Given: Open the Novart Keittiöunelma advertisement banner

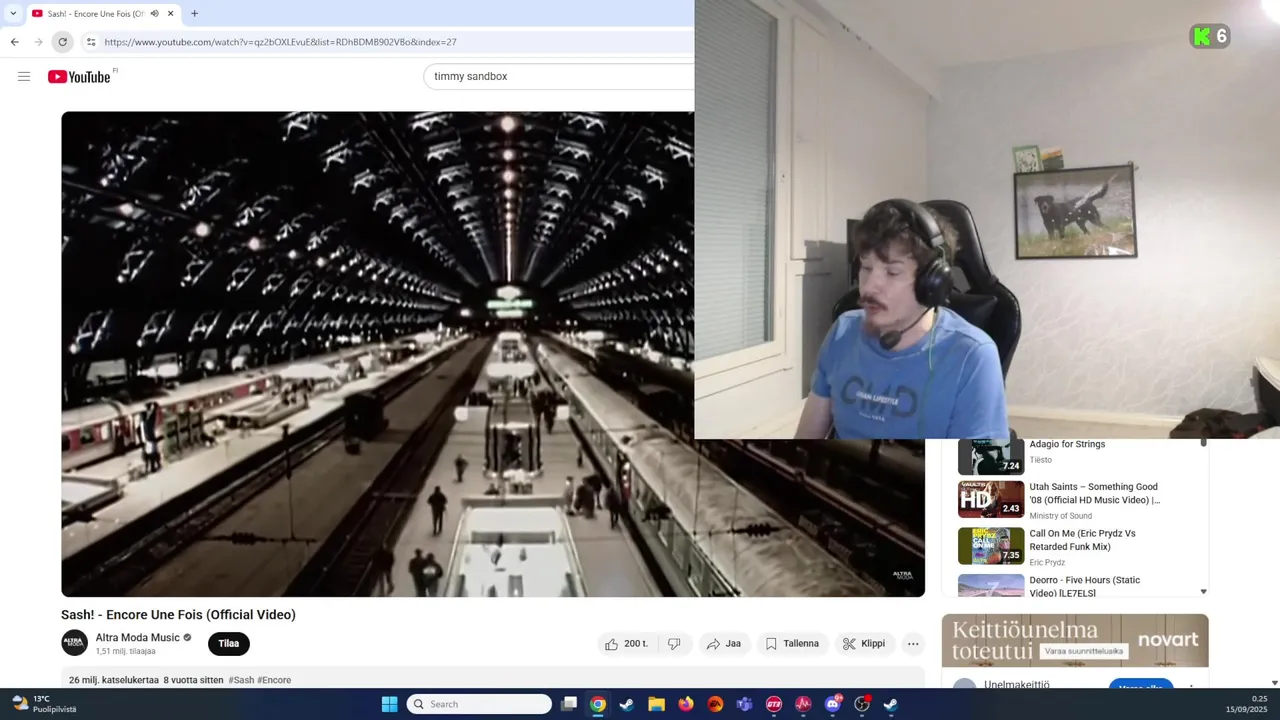Looking at the screenshot, I should pyautogui.click(x=1075, y=640).
